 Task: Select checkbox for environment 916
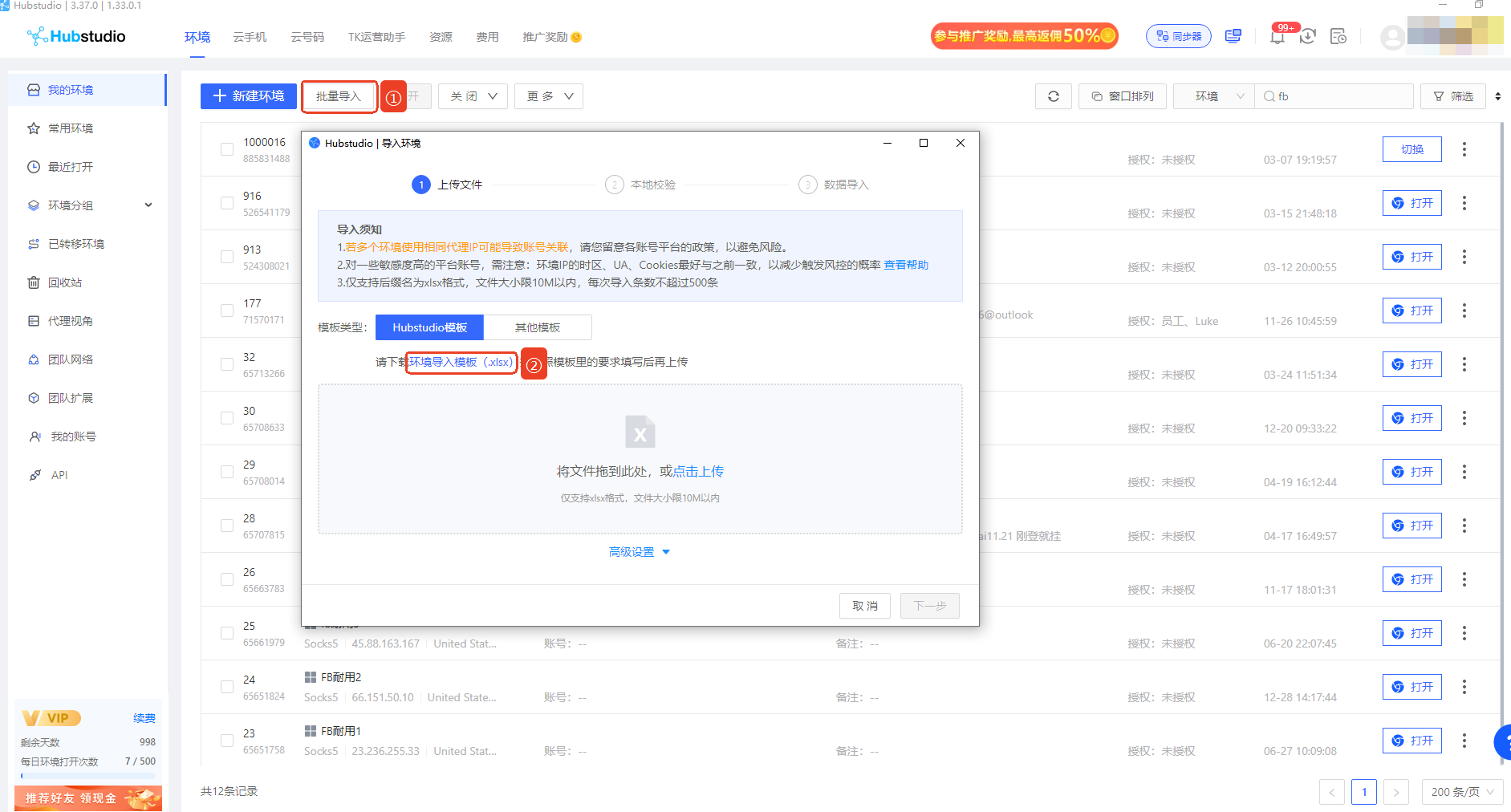[x=227, y=203]
